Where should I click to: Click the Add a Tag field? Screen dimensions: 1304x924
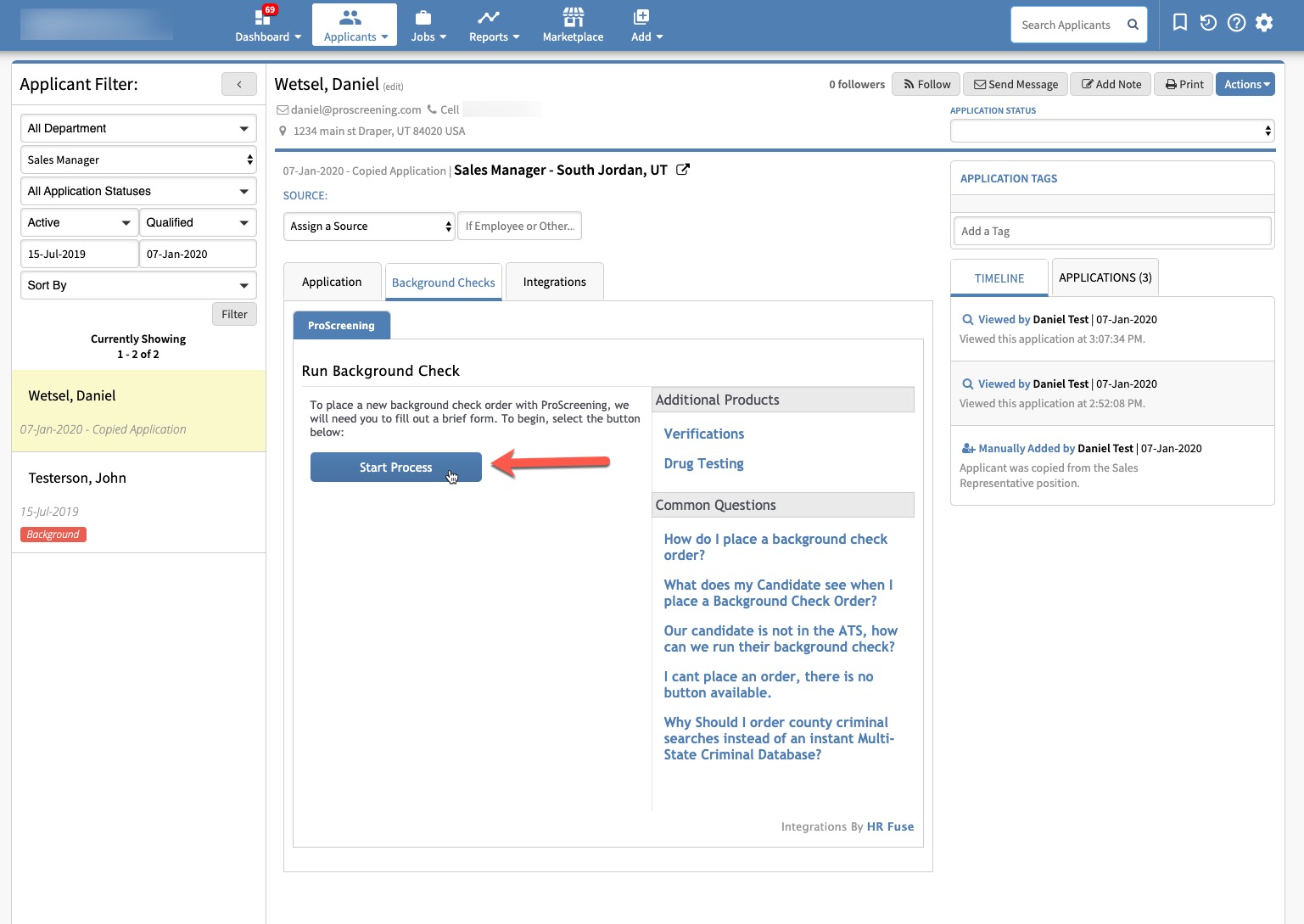click(x=1111, y=231)
